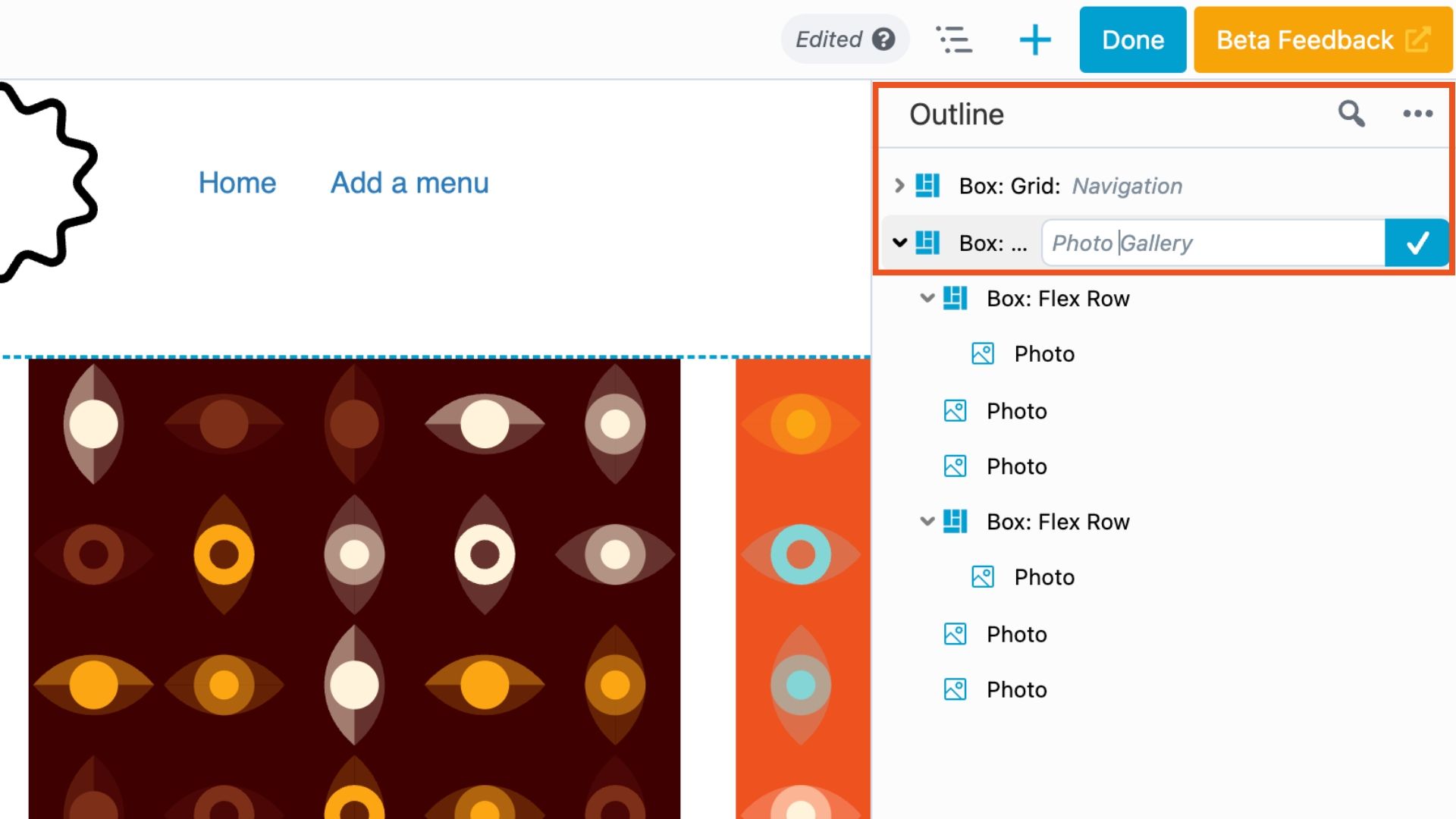
Task: Open the Outline panel more options menu
Action: pos(1417,114)
